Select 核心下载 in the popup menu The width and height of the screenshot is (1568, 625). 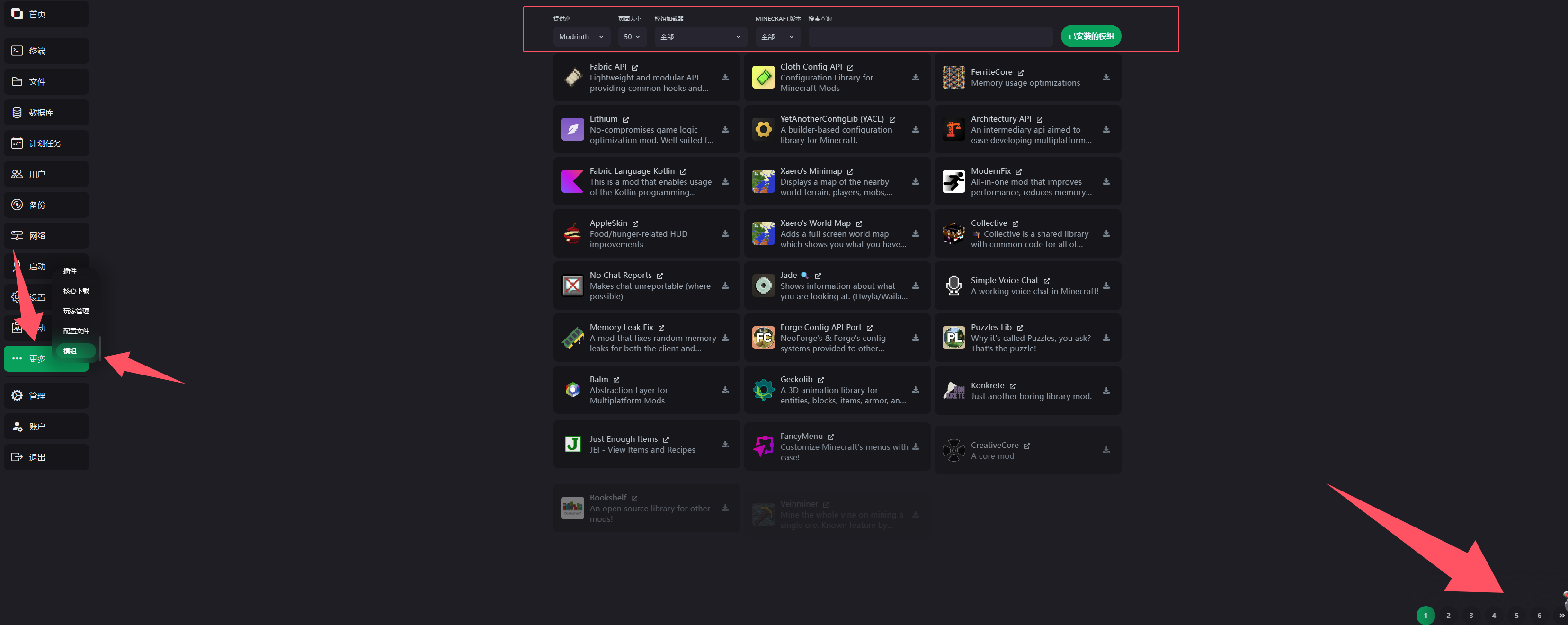[76, 291]
